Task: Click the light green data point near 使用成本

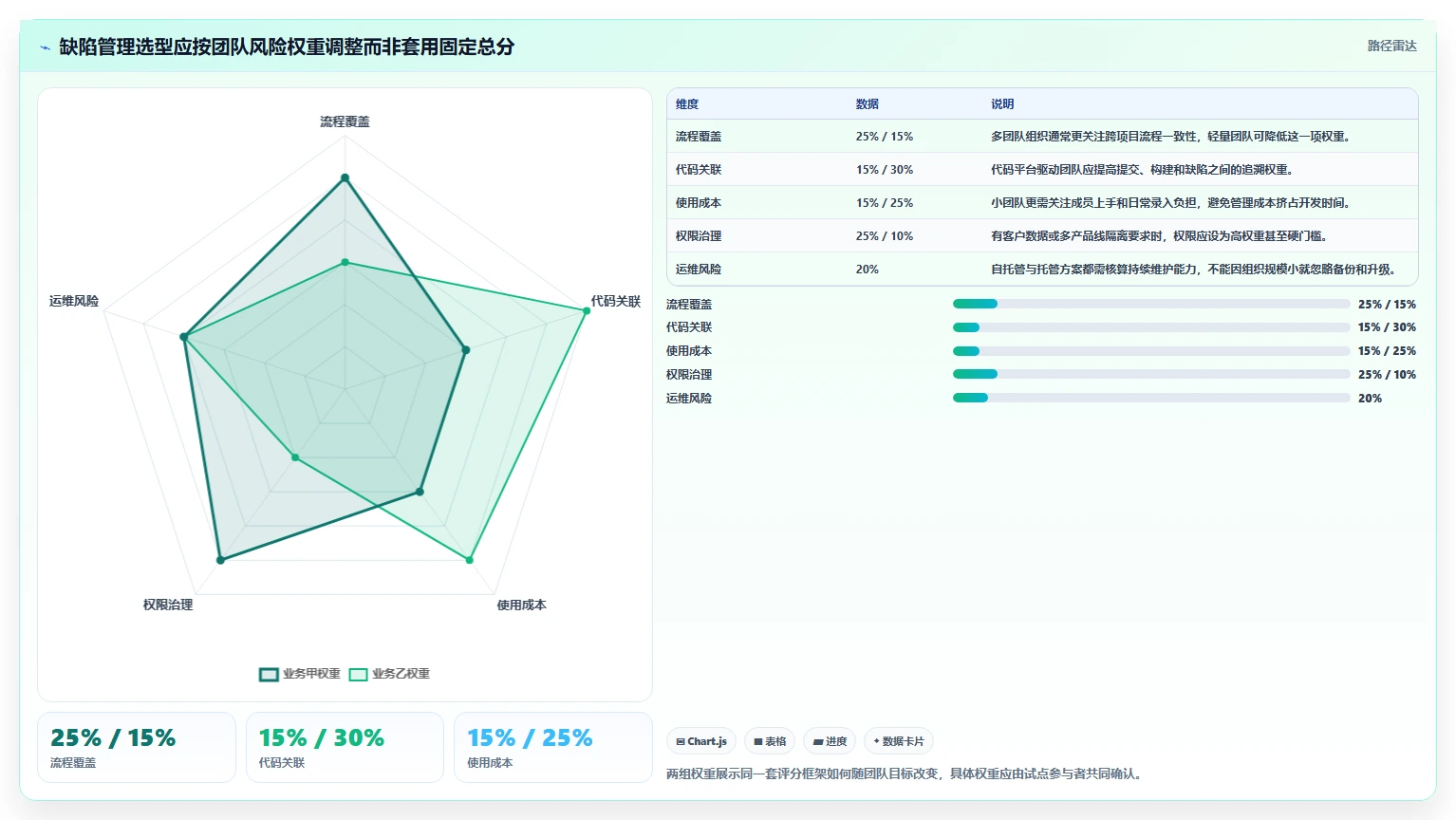Action: coord(469,560)
